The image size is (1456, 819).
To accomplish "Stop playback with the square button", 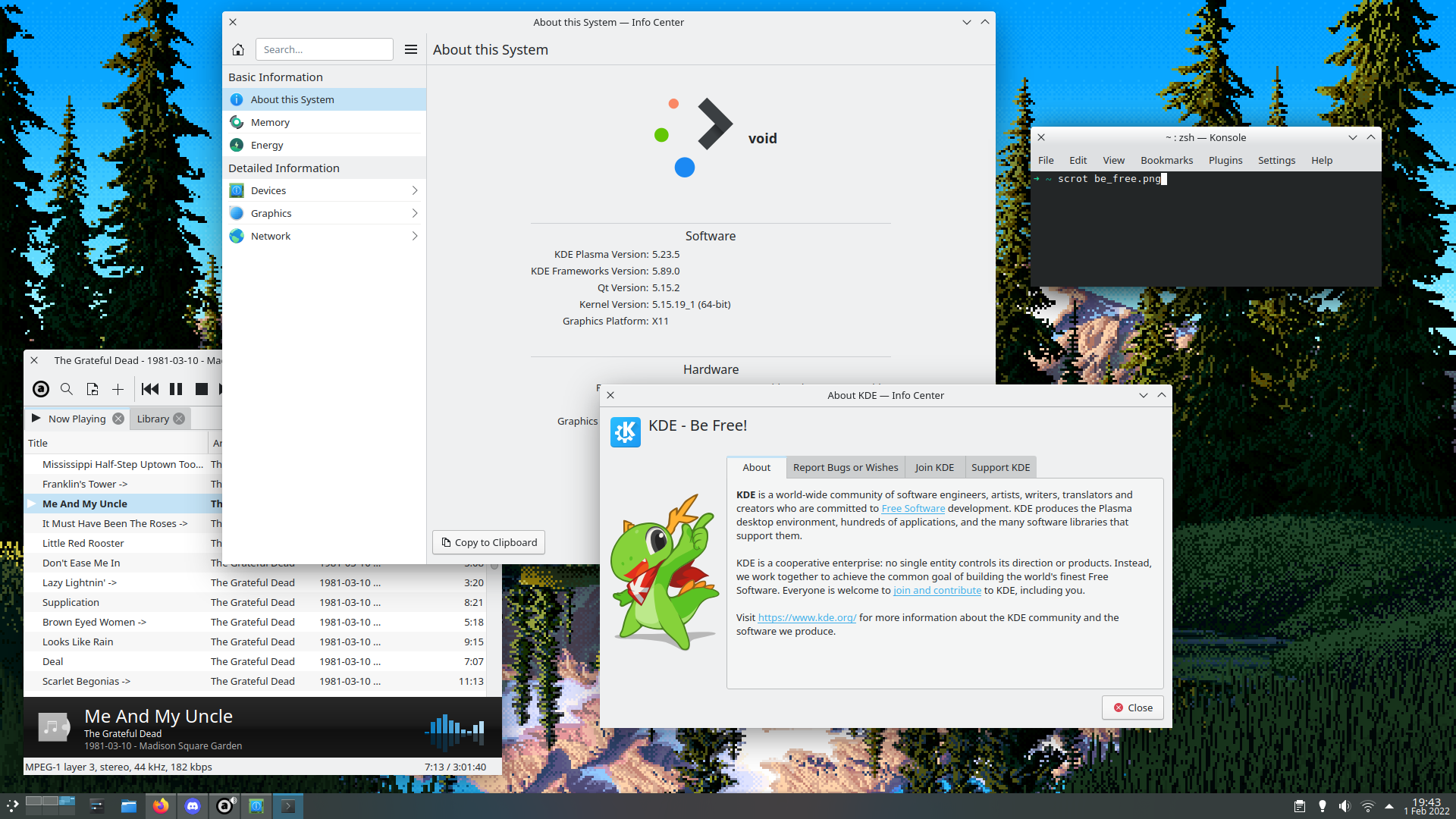I will [201, 389].
